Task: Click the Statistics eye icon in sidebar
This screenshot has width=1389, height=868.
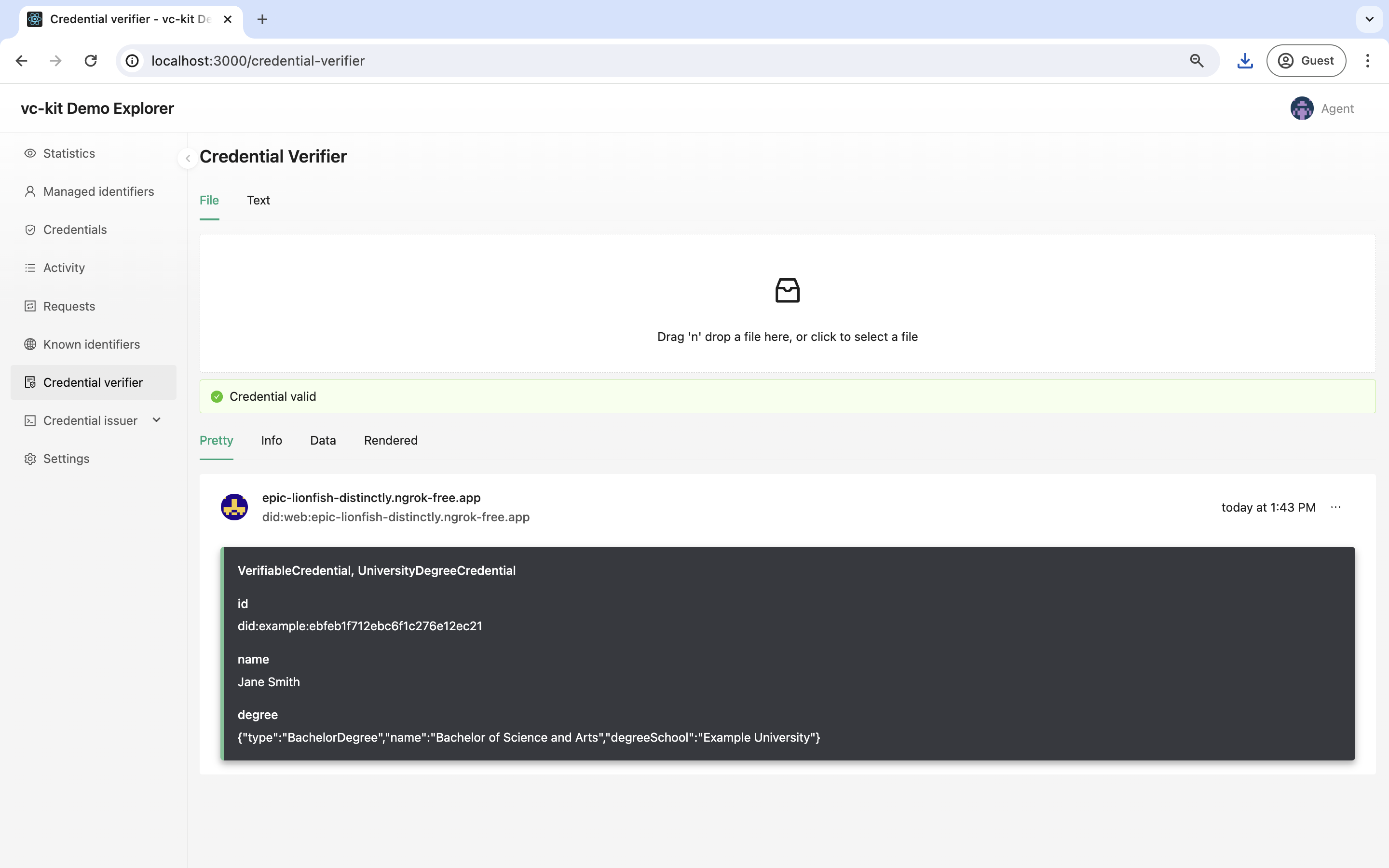Action: coord(30,153)
